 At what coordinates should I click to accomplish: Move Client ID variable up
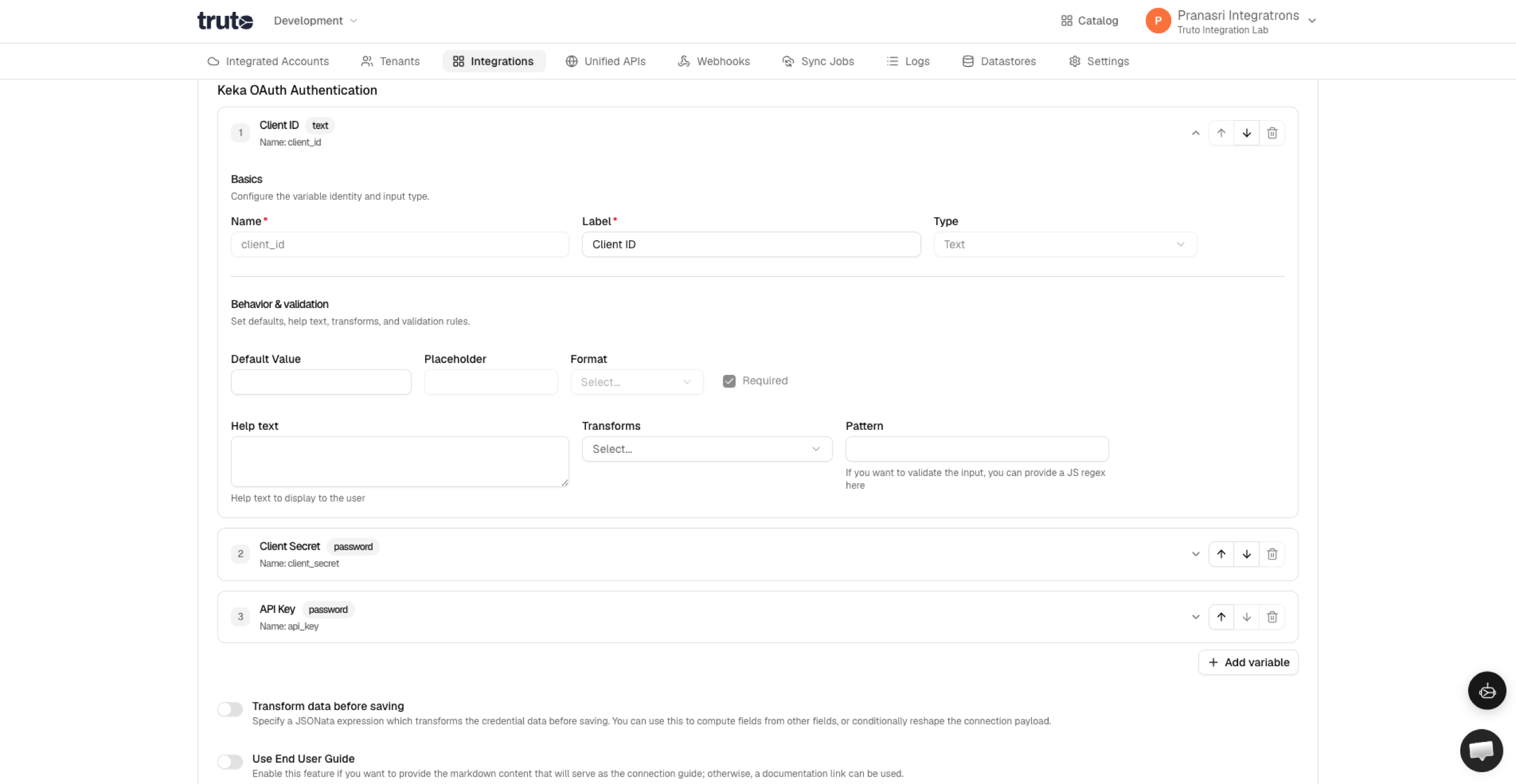pos(1221,133)
